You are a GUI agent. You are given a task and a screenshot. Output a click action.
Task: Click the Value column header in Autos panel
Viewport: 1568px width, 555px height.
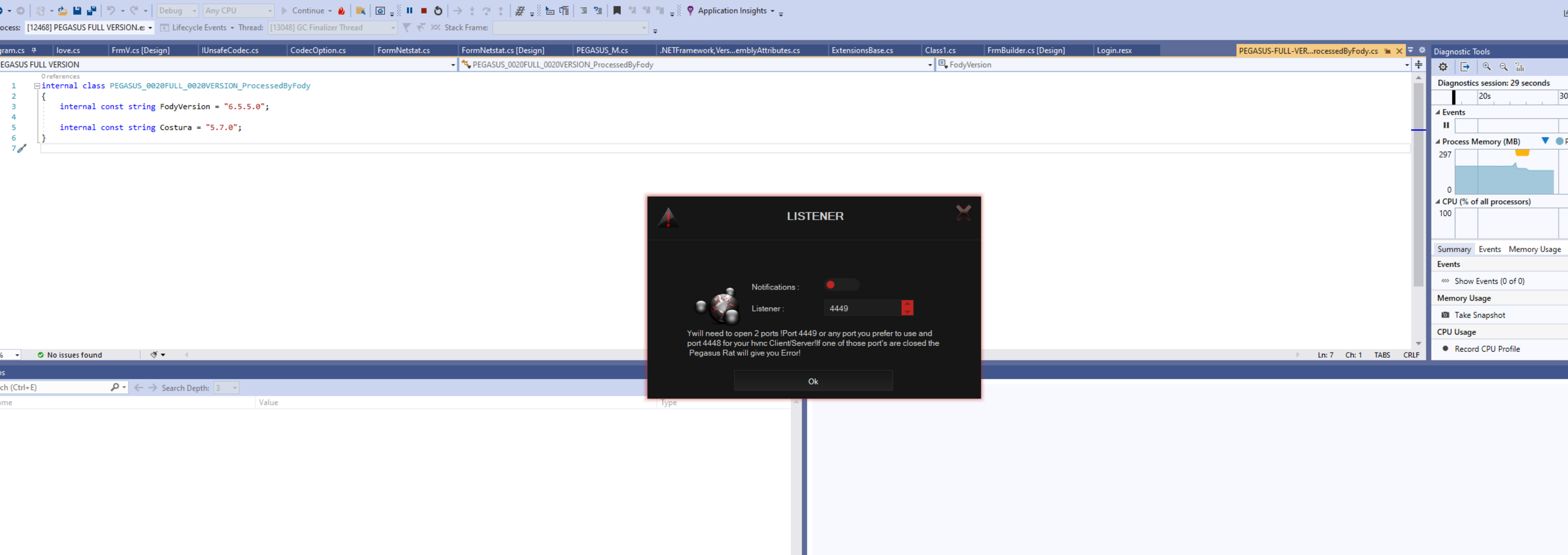455,403
